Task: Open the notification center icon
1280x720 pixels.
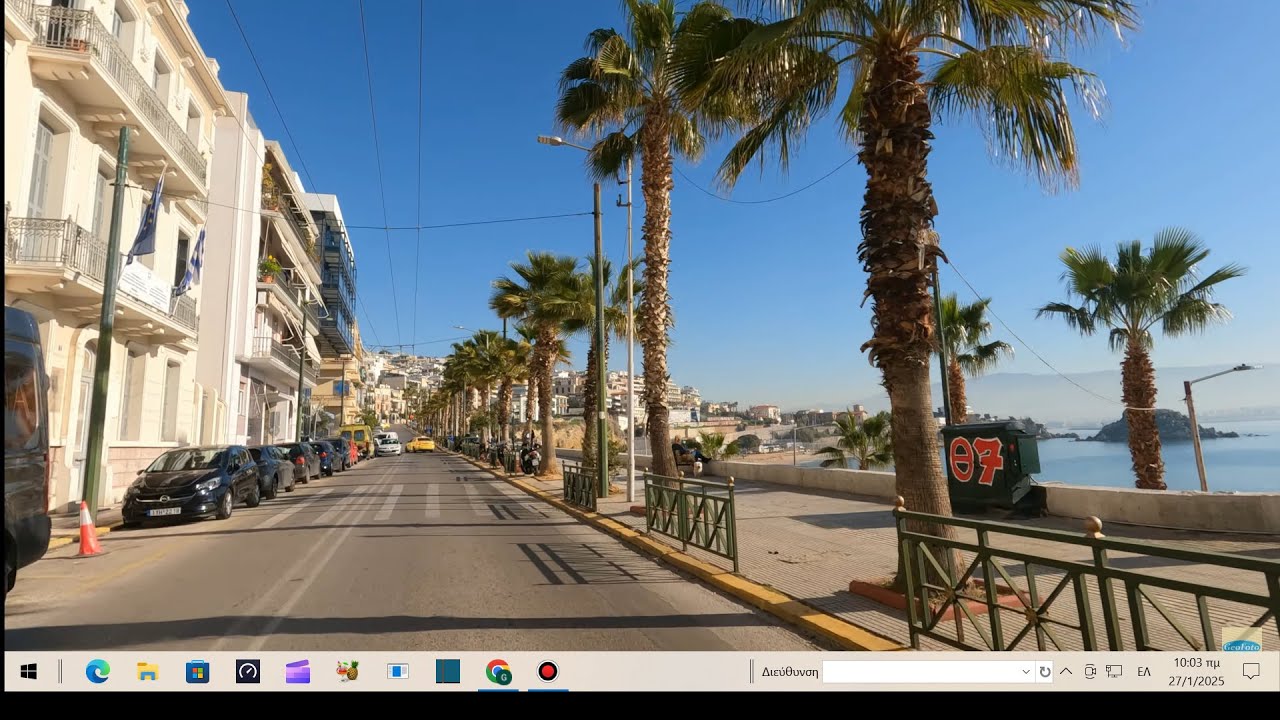Action: click(1251, 672)
